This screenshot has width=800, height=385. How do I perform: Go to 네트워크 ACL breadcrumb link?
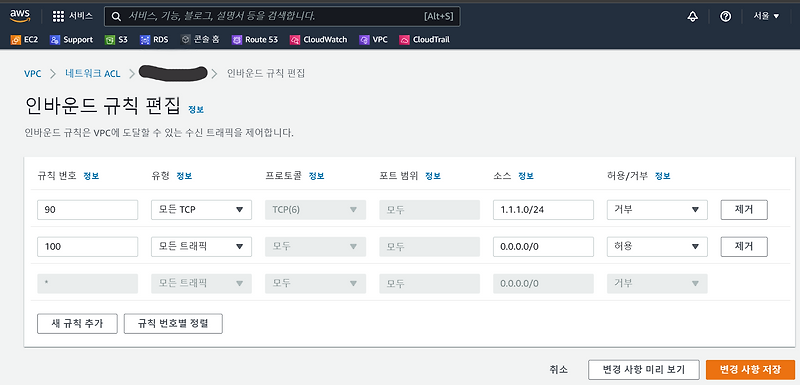point(92,73)
